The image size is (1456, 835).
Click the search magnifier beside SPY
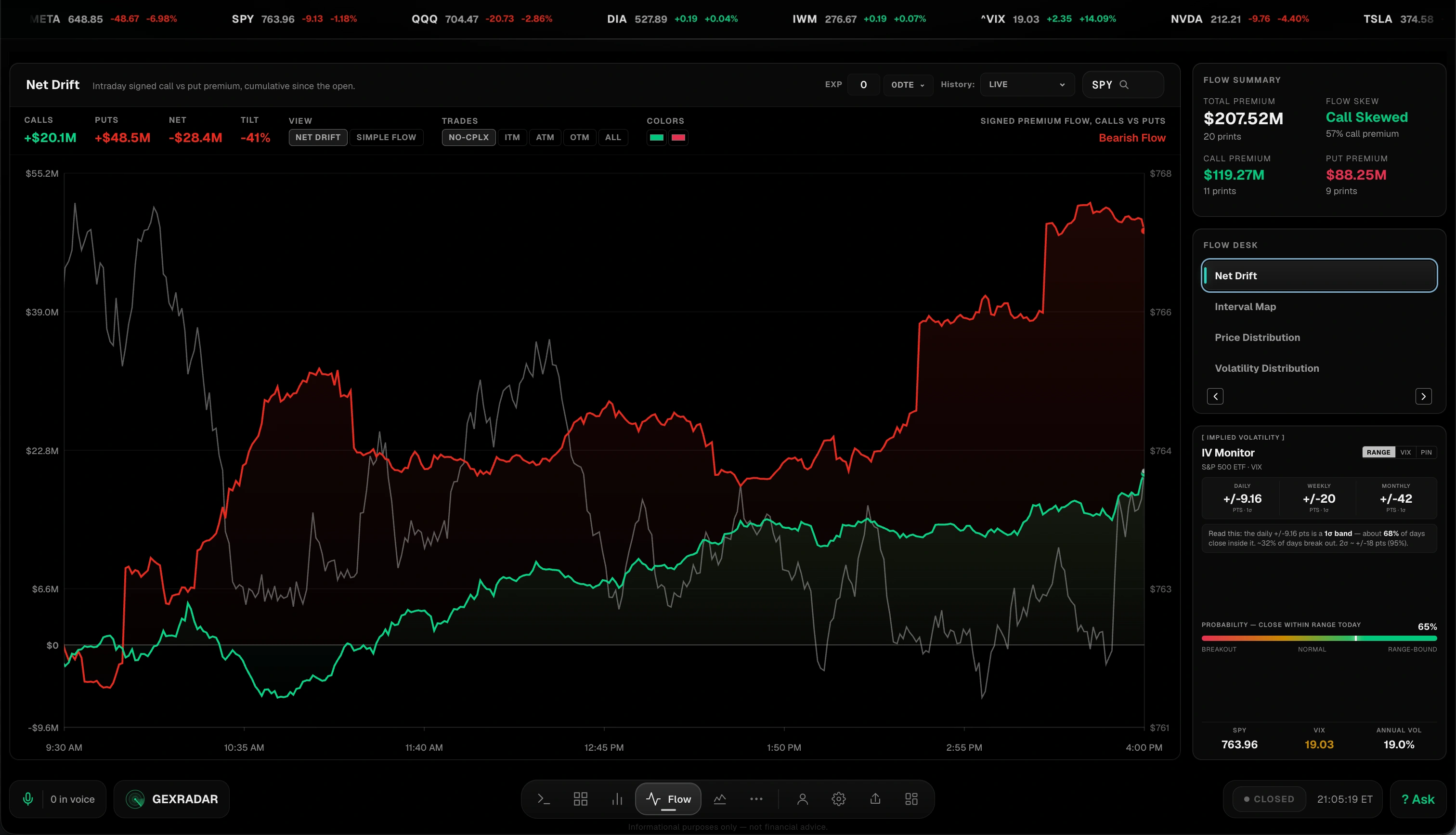click(x=1124, y=84)
